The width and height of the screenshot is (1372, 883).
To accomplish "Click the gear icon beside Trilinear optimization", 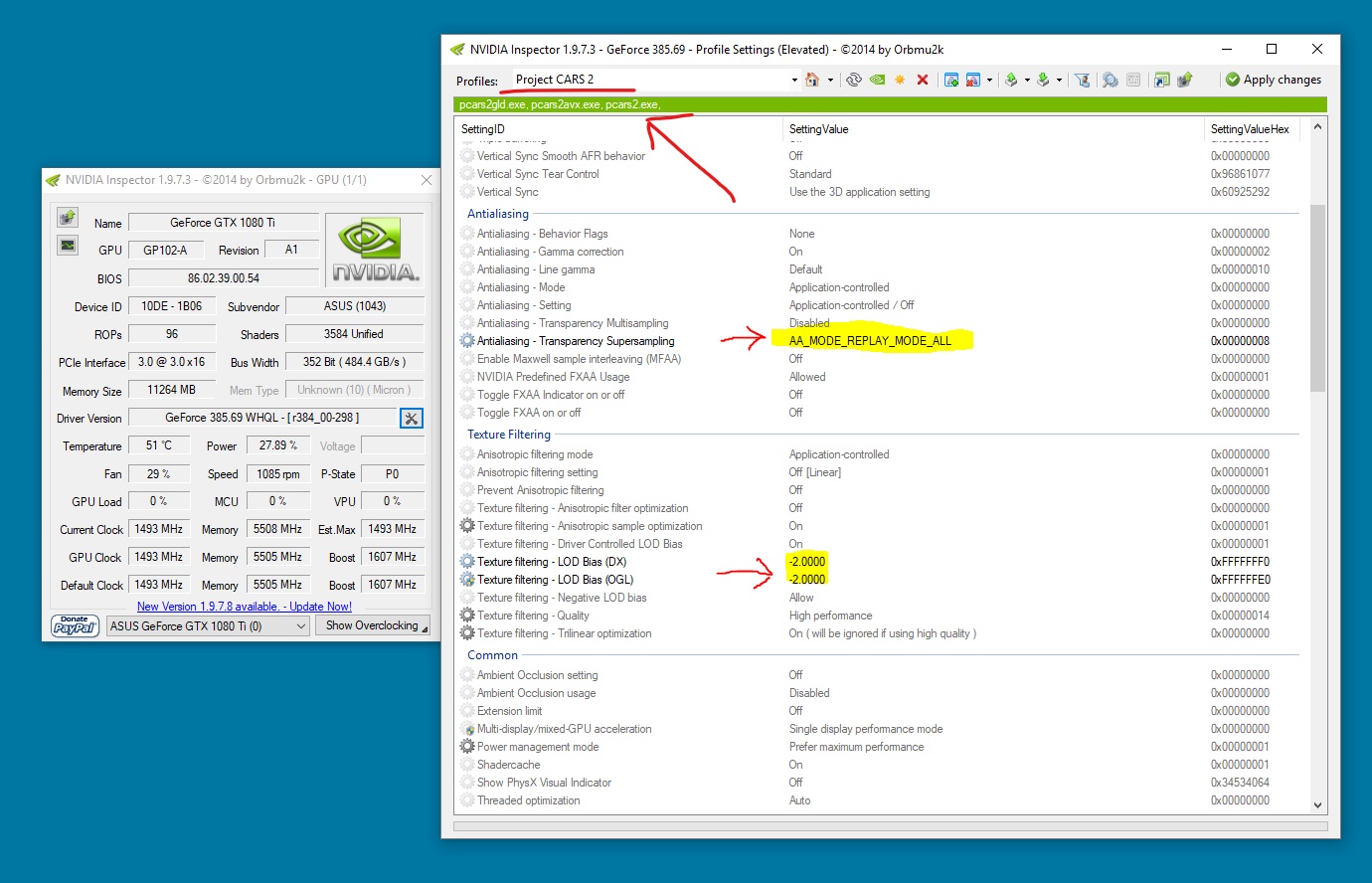I will (x=467, y=633).
